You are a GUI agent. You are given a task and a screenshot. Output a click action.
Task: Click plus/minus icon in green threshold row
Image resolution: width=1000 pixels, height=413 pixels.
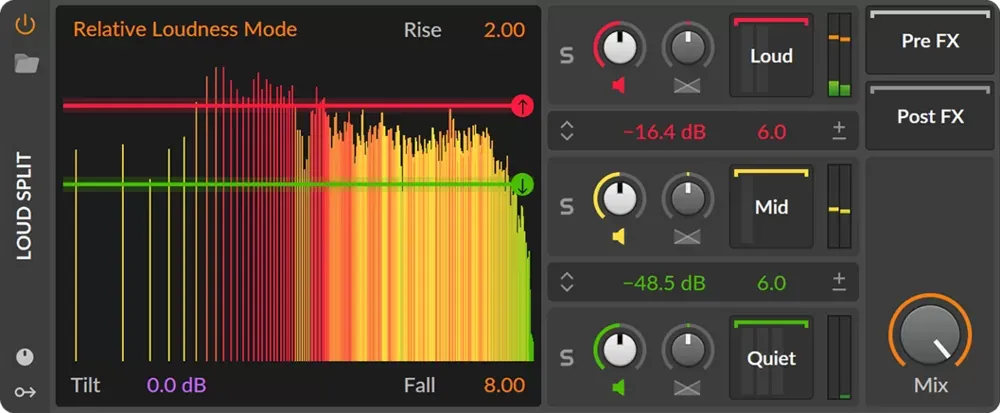(x=839, y=282)
